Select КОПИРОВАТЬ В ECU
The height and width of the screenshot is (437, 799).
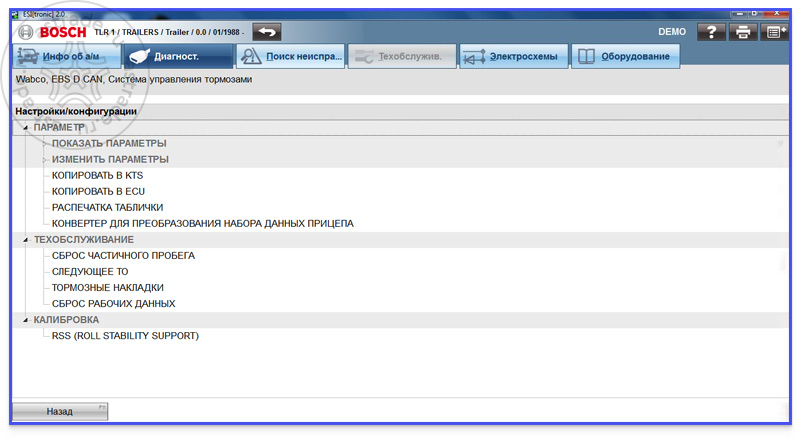click(x=98, y=192)
